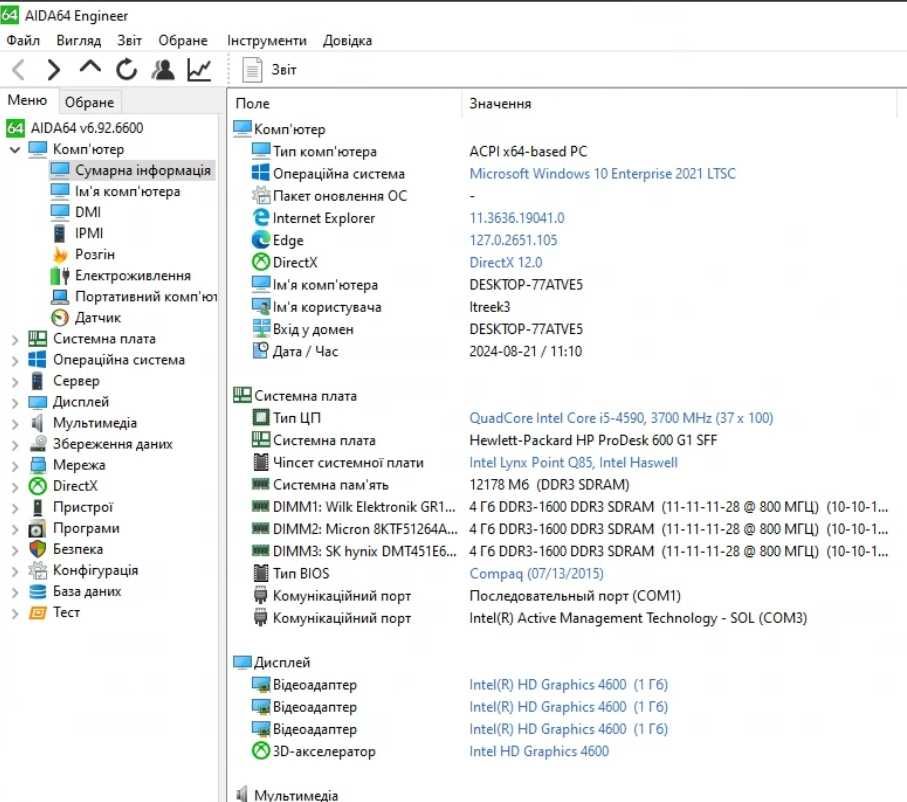Open the Обране menu in the menu bar

point(183,41)
